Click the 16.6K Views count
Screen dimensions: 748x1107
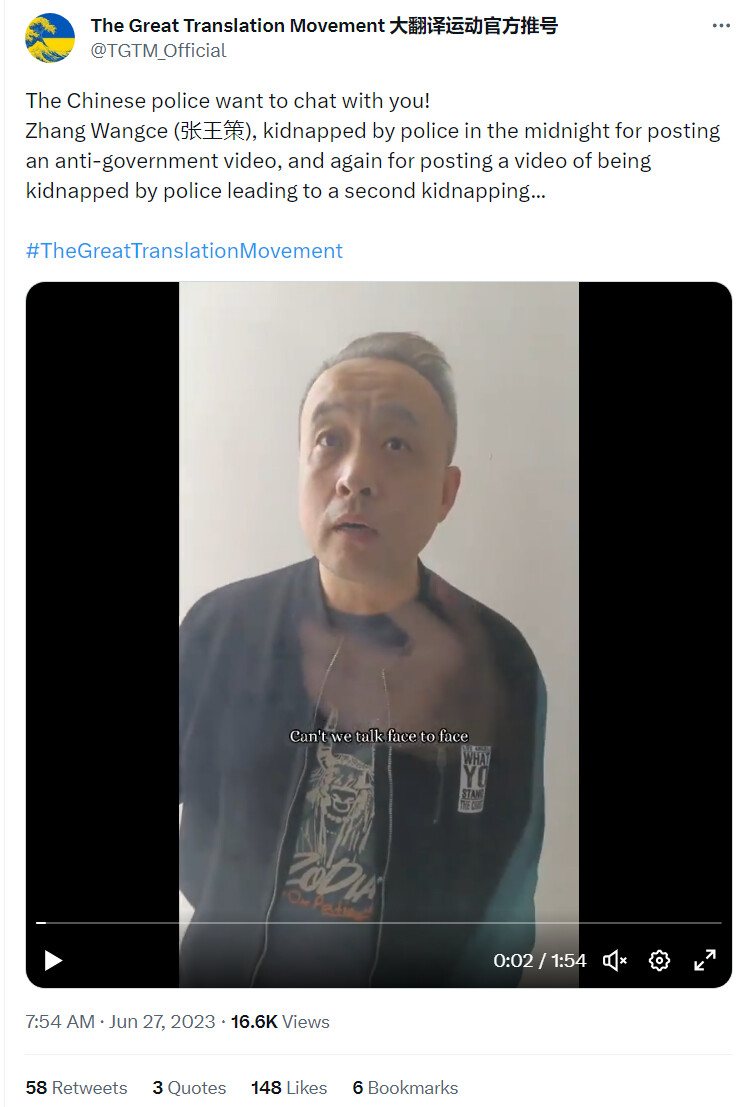pyautogui.click(x=280, y=1022)
